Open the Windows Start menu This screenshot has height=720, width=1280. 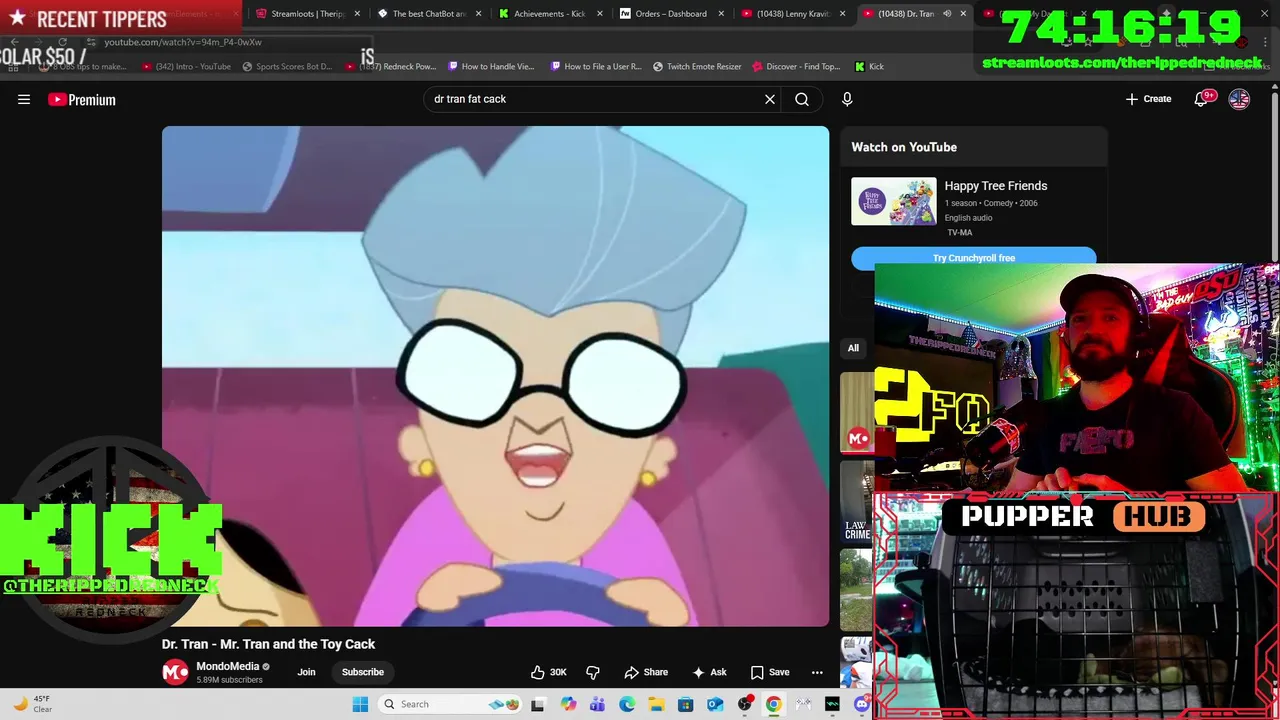click(x=360, y=704)
